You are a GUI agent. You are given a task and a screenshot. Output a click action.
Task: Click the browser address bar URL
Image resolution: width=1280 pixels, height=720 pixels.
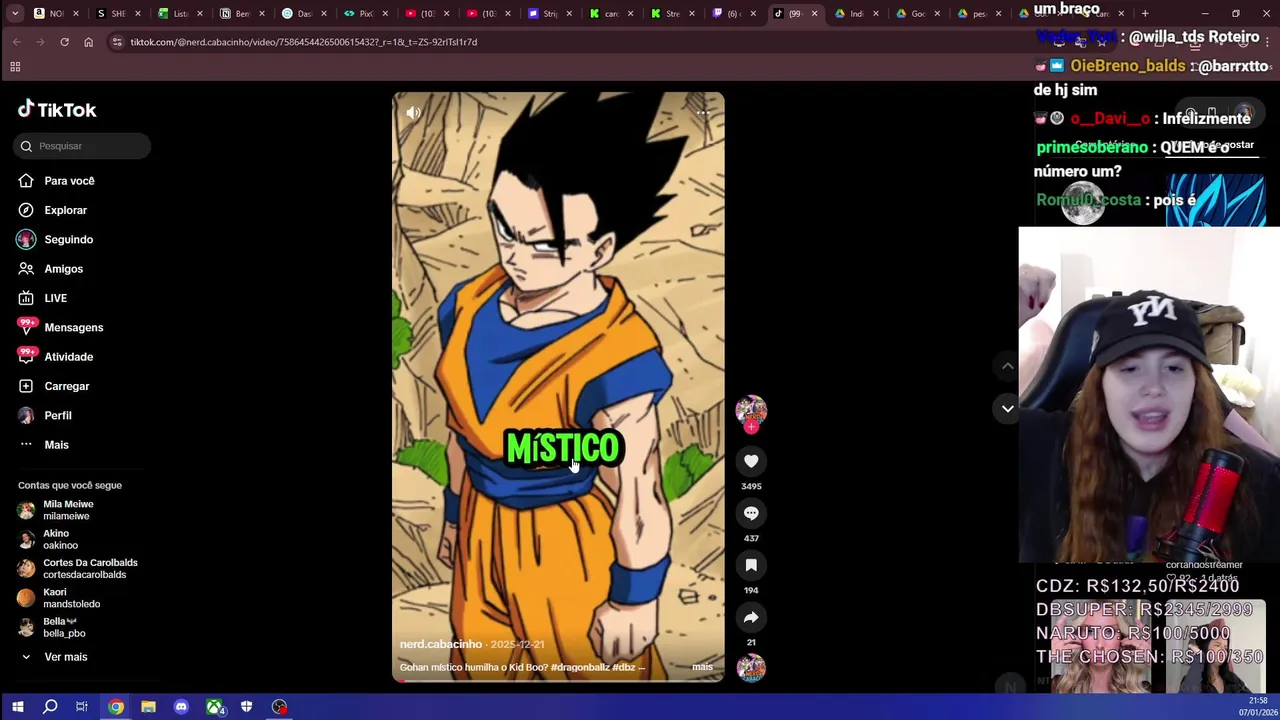point(304,42)
